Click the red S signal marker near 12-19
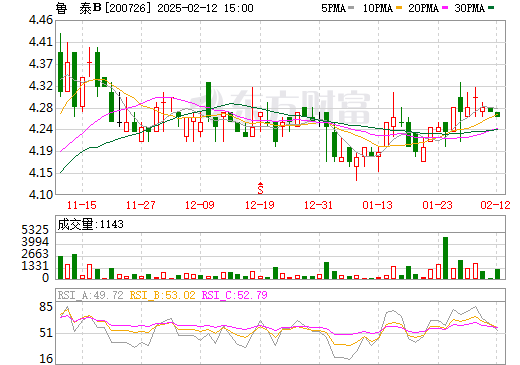 [x=260, y=188]
